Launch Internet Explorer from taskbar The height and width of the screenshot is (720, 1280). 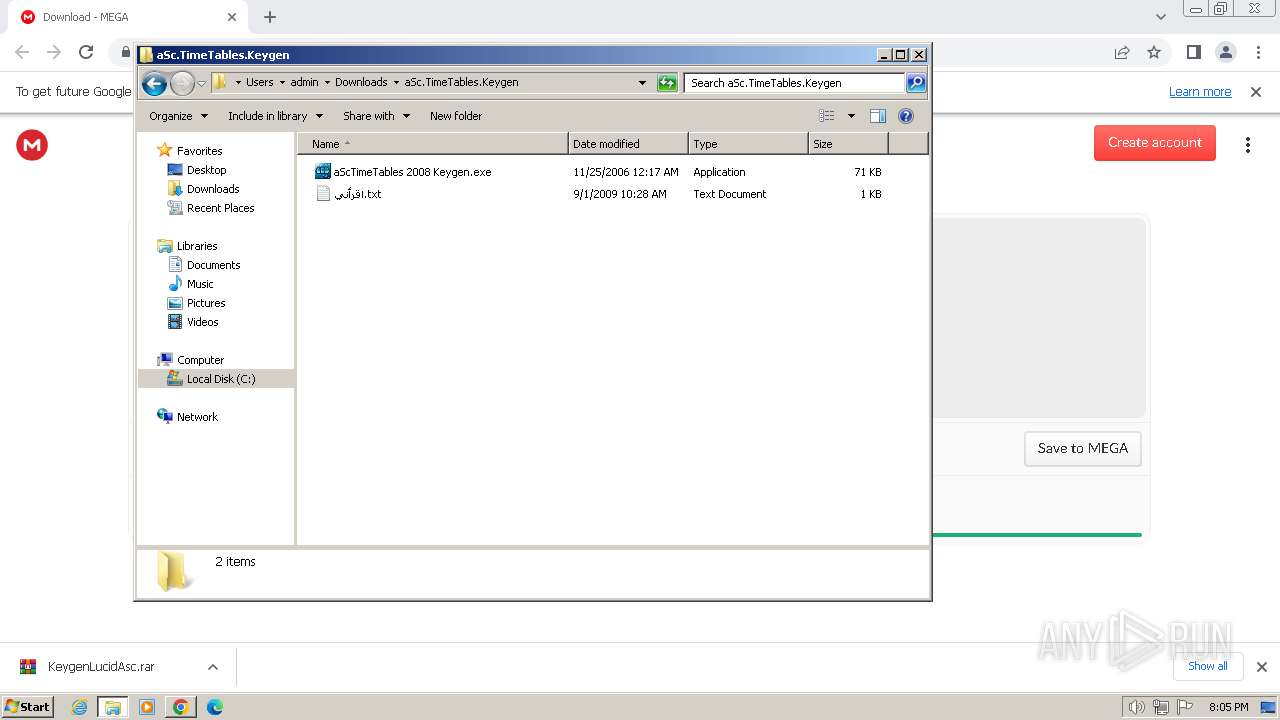pyautogui.click(x=80, y=707)
